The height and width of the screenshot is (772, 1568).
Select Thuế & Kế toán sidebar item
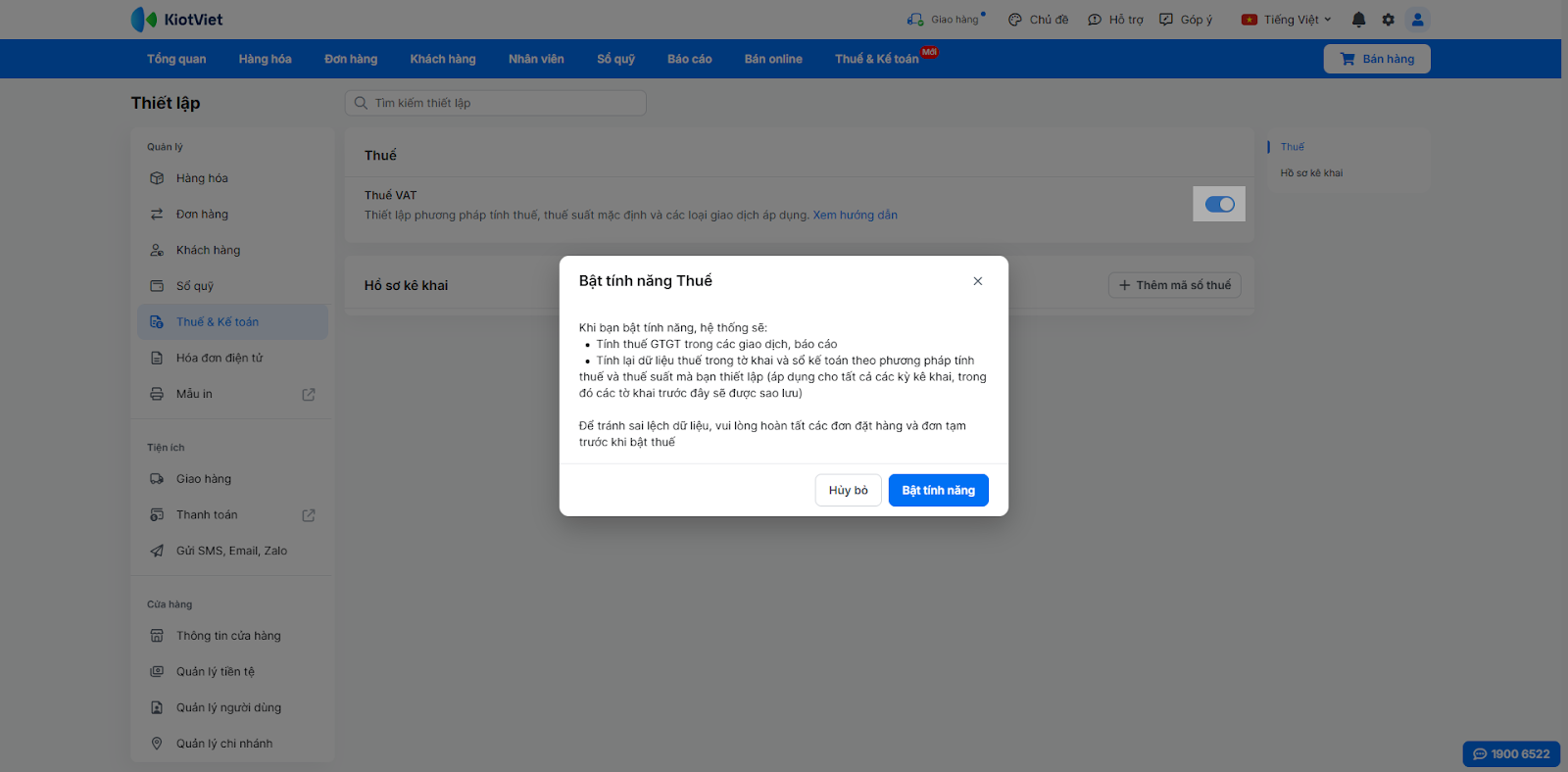[x=218, y=322]
